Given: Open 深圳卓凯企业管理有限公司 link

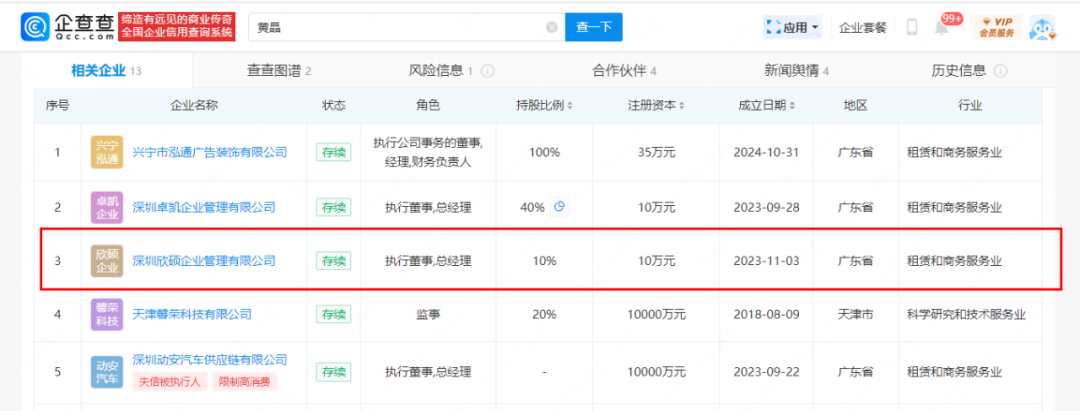Looking at the screenshot, I should 204,207.
